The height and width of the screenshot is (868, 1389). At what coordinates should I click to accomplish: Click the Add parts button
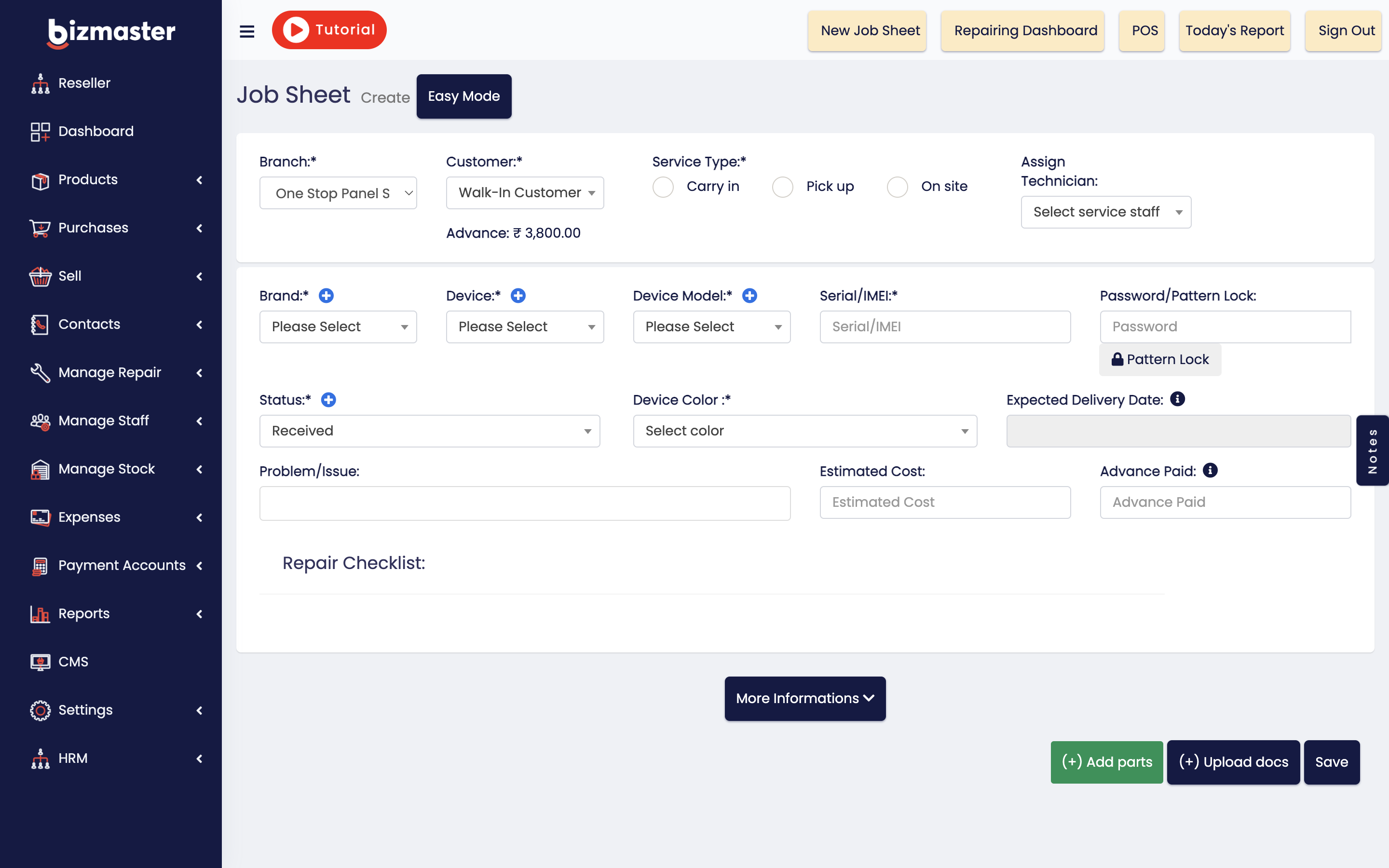point(1106,762)
